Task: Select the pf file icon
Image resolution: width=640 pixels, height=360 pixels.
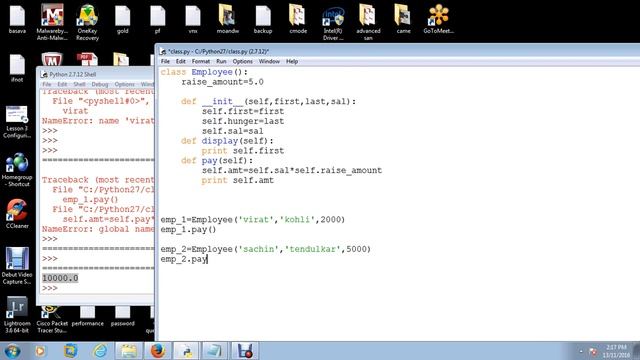Action: pyautogui.click(x=158, y=19)
